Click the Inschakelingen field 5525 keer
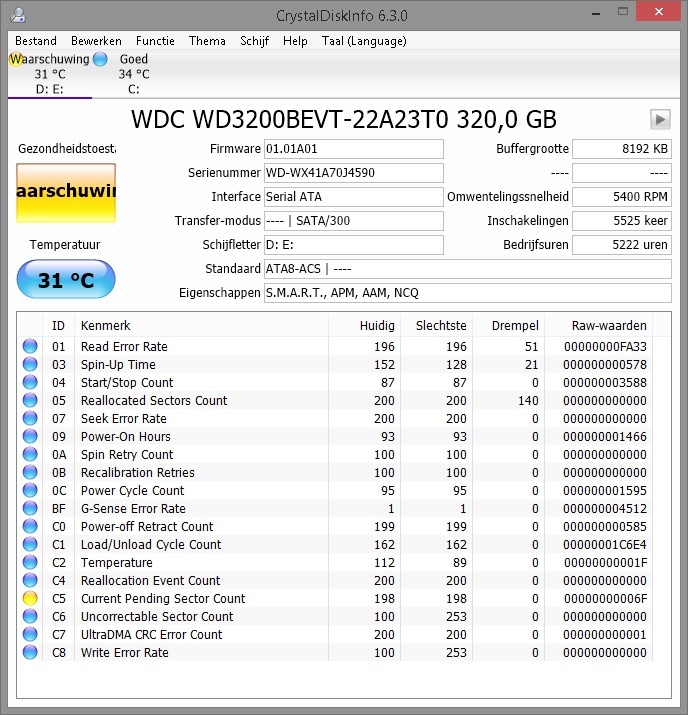The image size is (688, 715). (622, 221)
